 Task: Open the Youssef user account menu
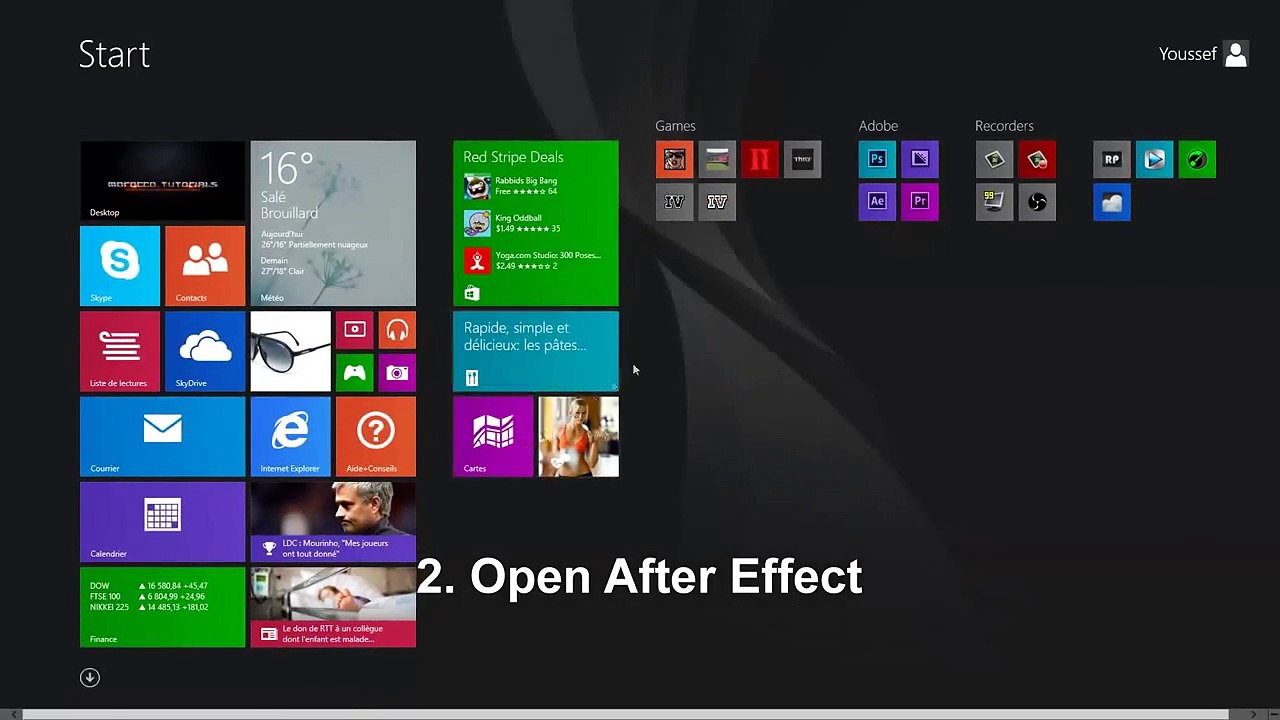coord(1204,54)
